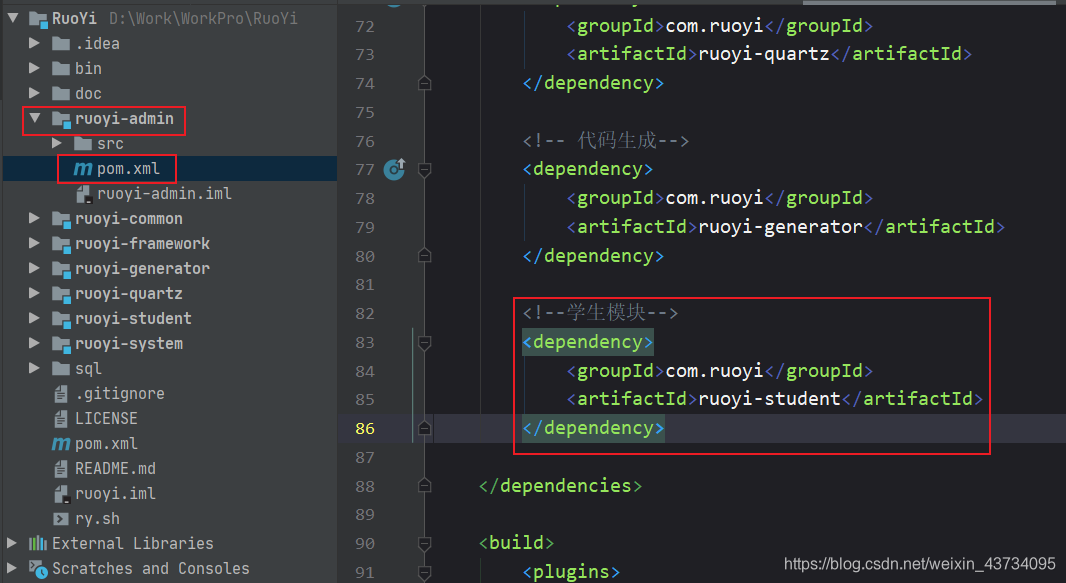Fold the dependency block starting at line 77

(424, 169)
